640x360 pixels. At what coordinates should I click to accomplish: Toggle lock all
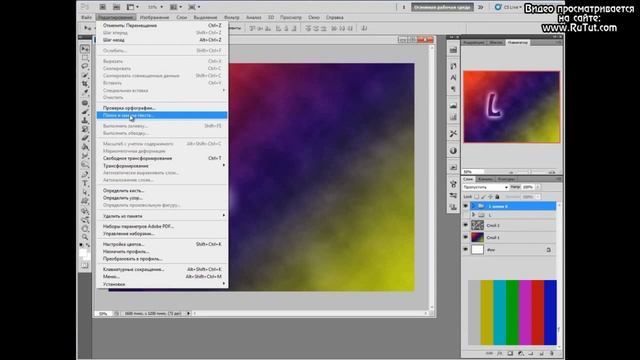coord(497,197)
